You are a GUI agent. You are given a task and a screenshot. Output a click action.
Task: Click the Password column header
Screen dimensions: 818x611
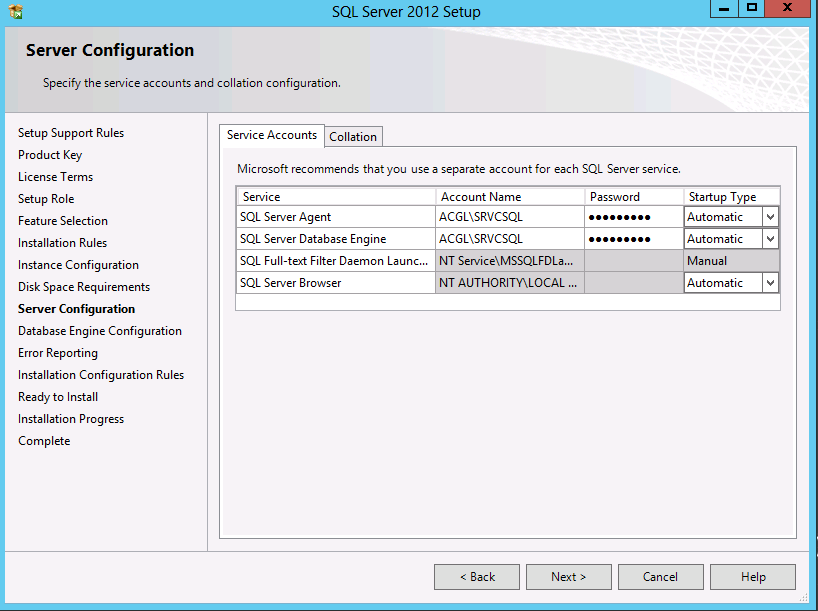[x=634, y=197]
